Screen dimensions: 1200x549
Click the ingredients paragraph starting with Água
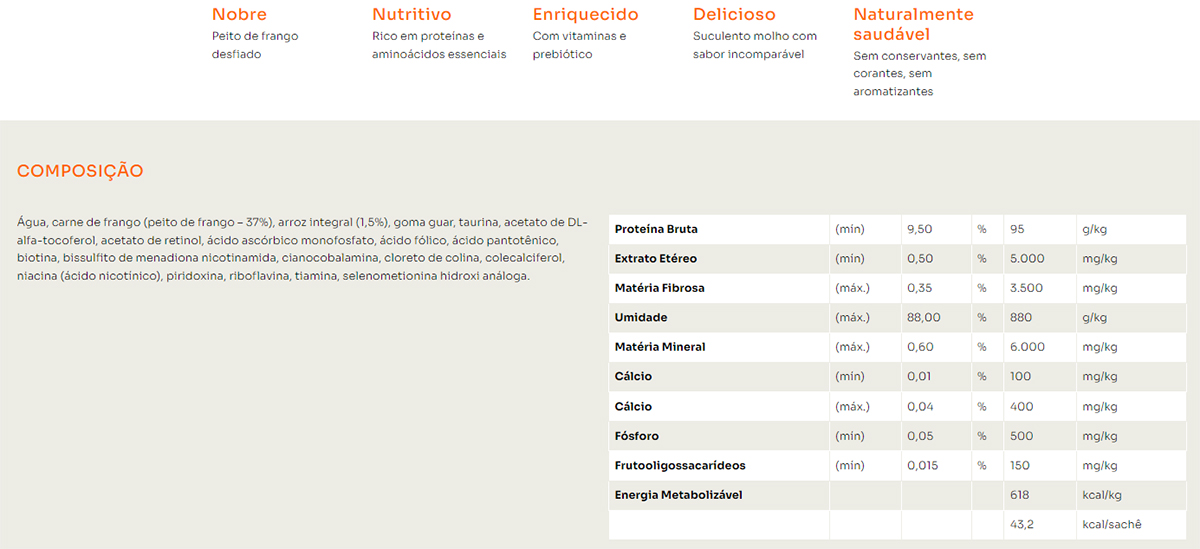(x=302, y=249)
